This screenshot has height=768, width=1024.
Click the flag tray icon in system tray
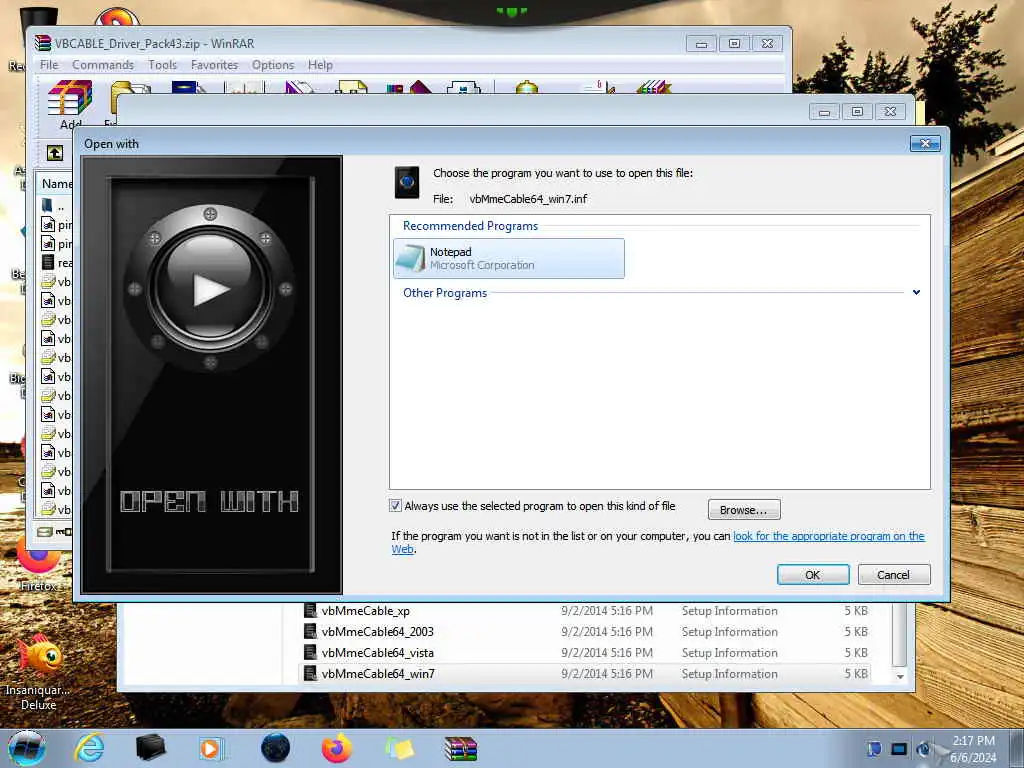tap(874, 748)
